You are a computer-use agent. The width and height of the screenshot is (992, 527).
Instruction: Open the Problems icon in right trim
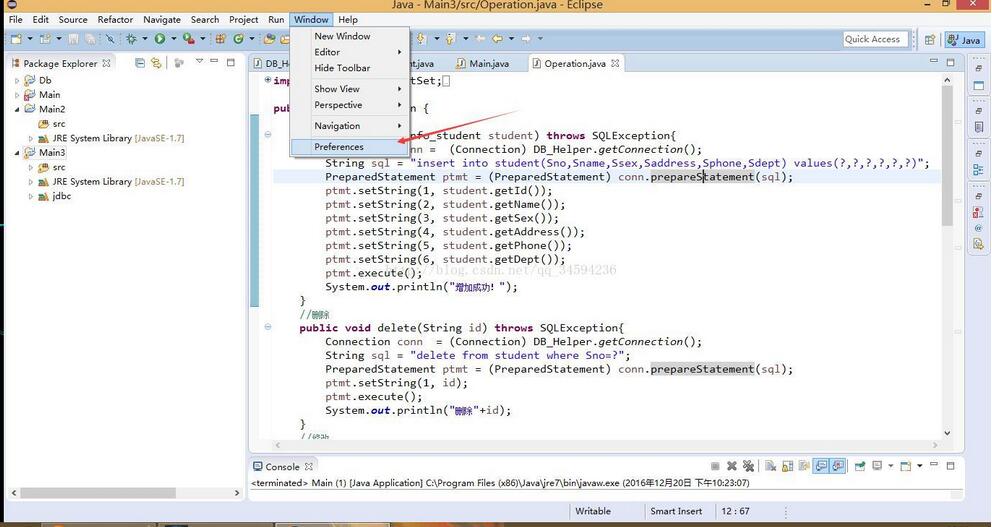pos(979,213)
